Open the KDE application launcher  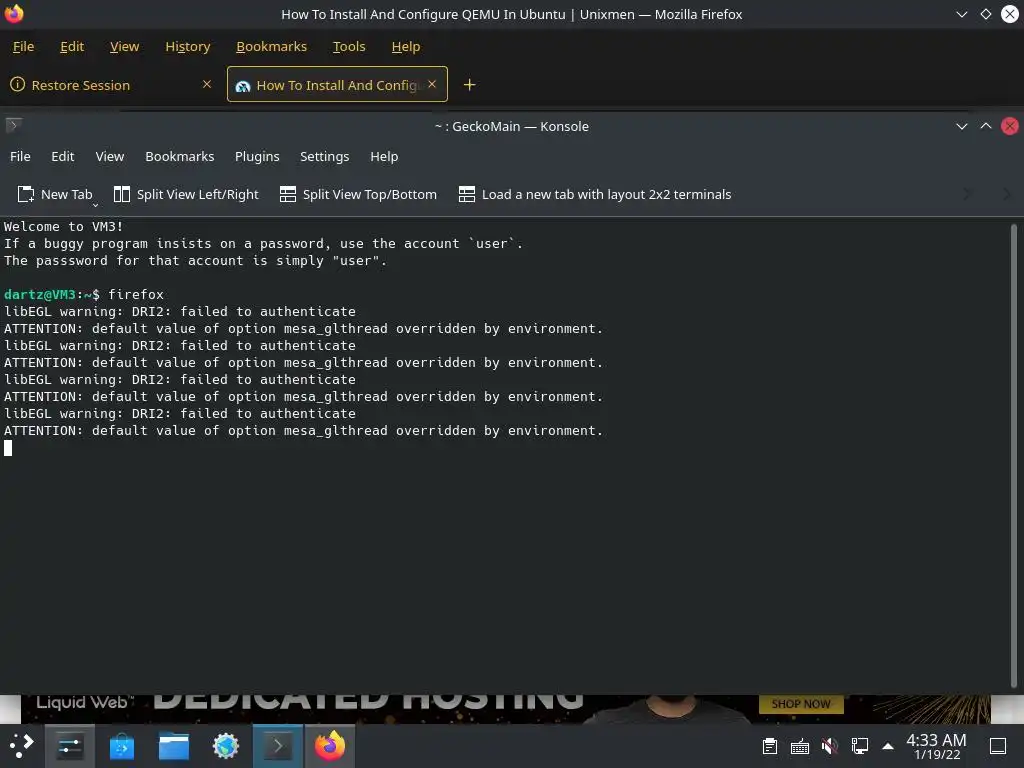20,745
